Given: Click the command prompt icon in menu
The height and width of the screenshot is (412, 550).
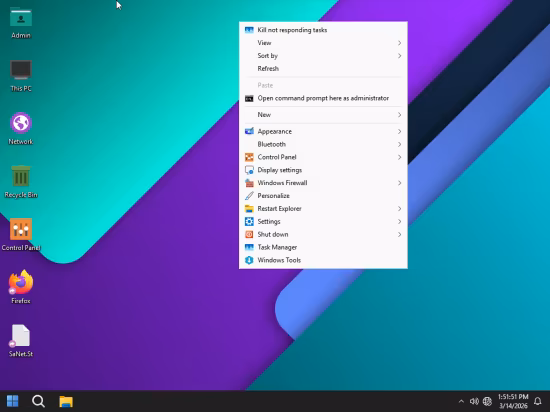Looking at the screenshot, I should 249,99.
